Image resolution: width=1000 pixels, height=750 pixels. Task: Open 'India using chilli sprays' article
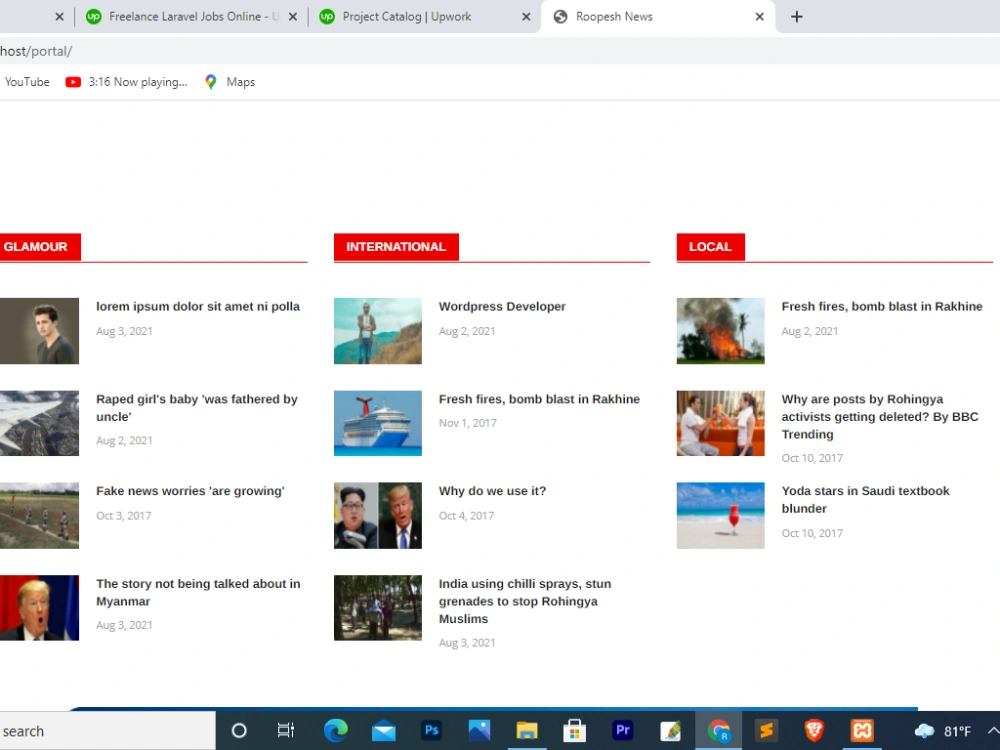click(x=525, y=601)
